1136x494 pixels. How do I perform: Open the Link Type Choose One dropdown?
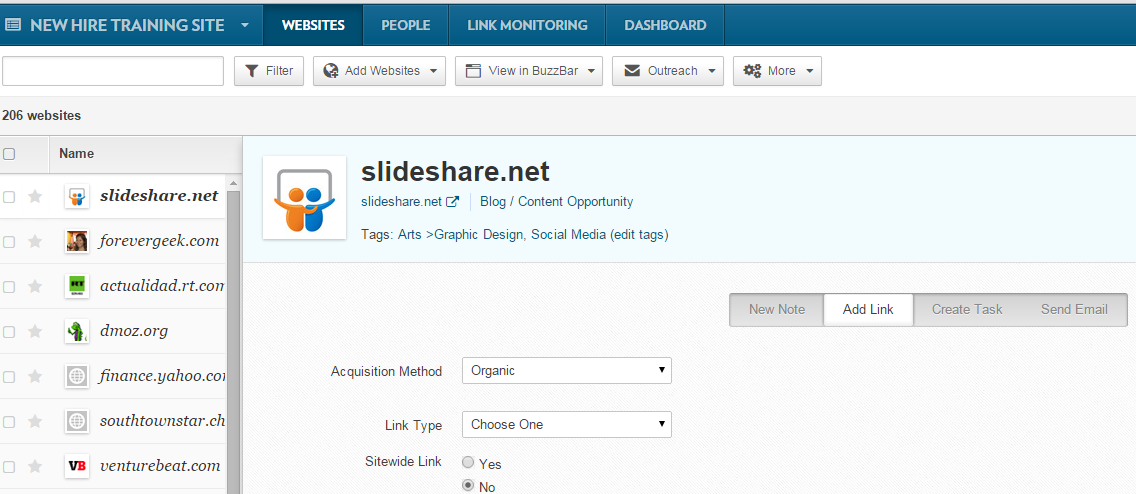(567, 424)
